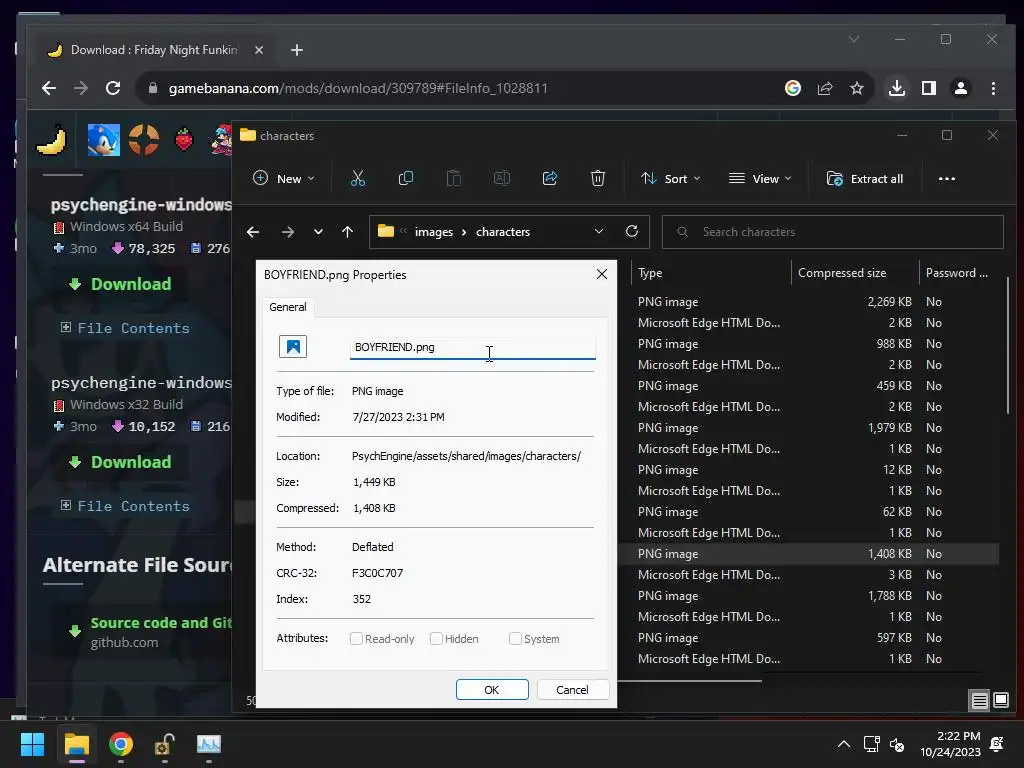Open a new Chrome tab
The height and width of the screenshot is (768, 1024).
coord(296,50)
